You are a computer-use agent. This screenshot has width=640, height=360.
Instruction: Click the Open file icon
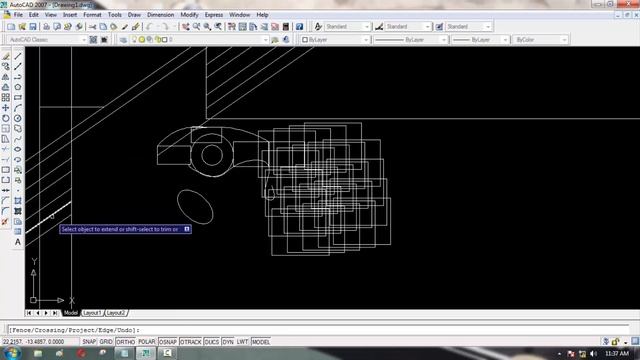pos(22,27)
